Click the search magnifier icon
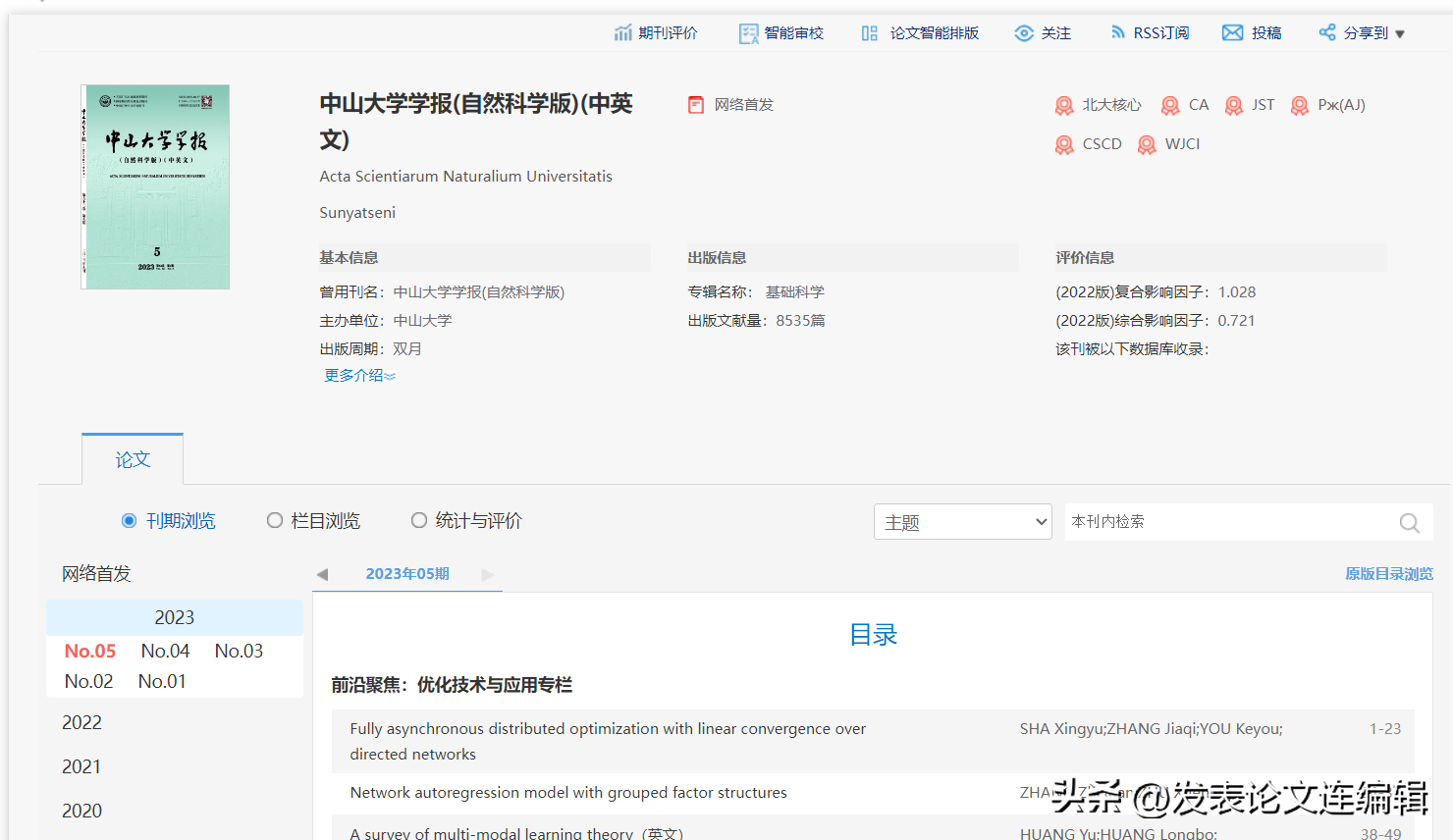The width and height of the screenshot is (1453, 840). pyautogui.click(x=1410, y=523)
